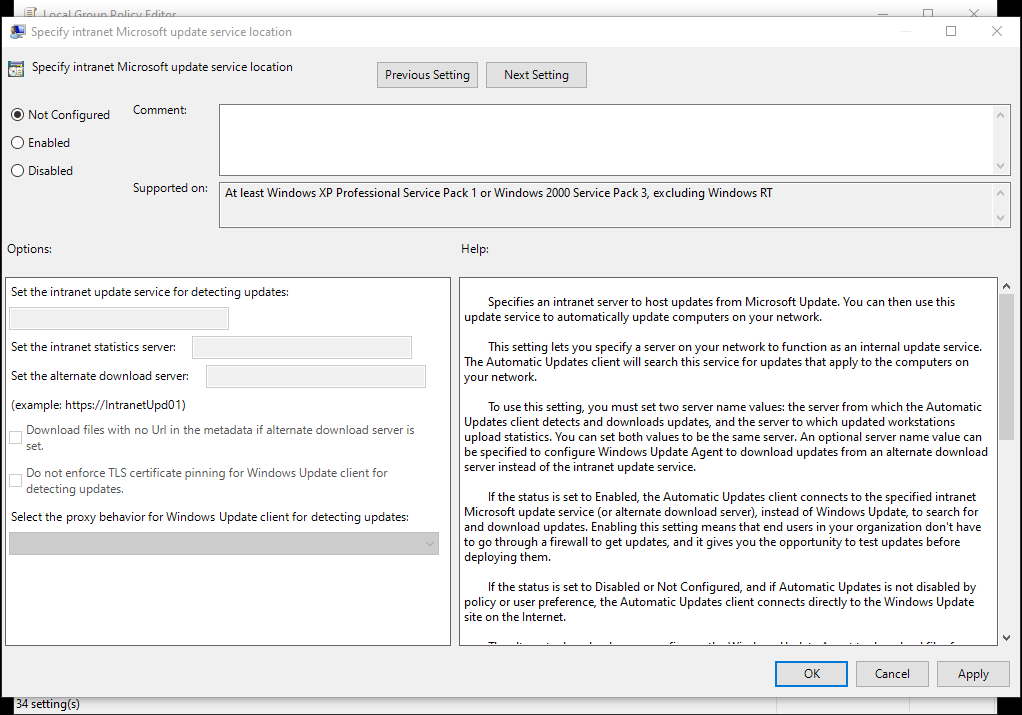1022x715 pixels.
Task: Click the policy setting icon beside the heading
Action: pos(16,68)
